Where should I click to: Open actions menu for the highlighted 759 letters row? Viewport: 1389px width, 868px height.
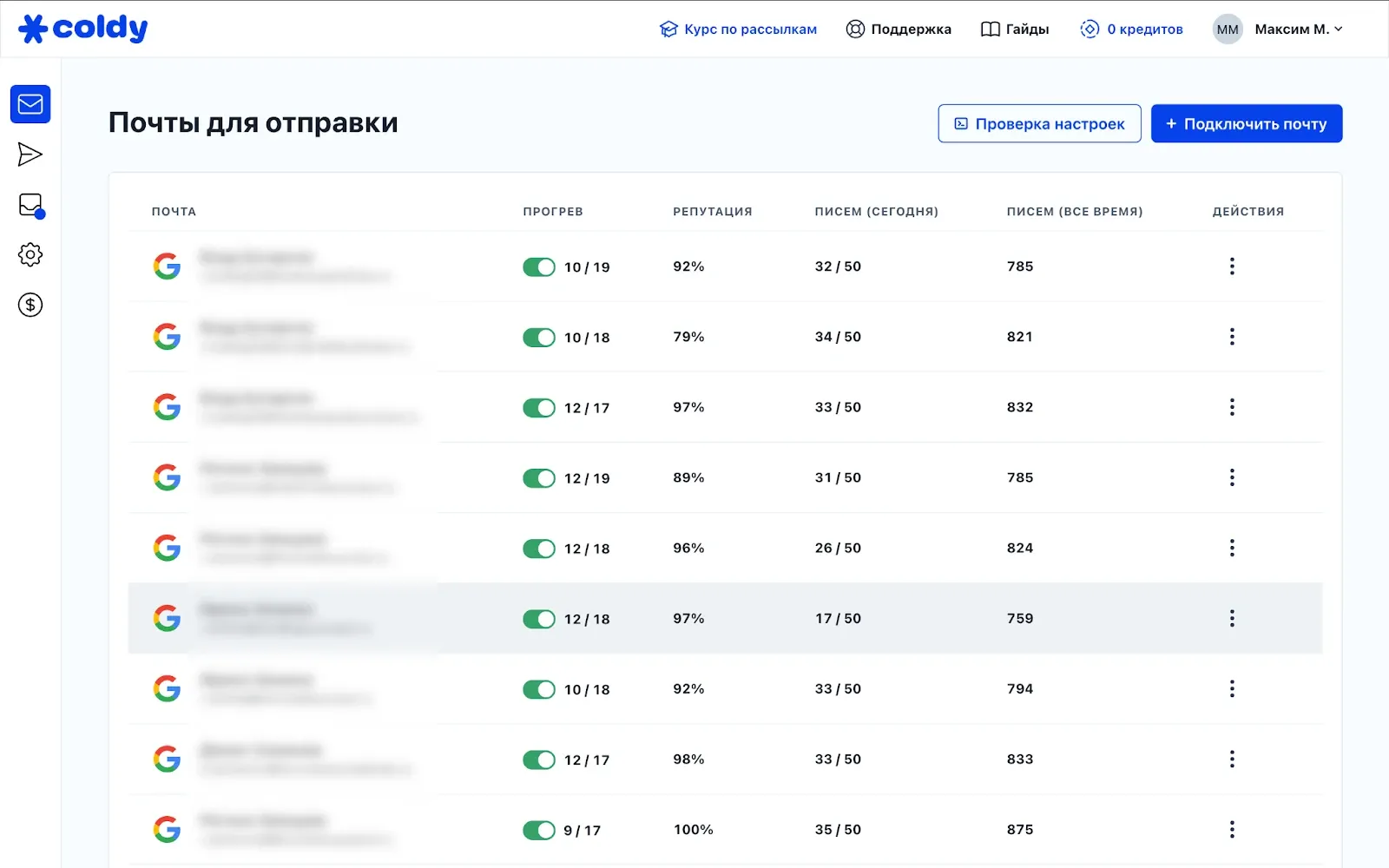point(1231,618)
